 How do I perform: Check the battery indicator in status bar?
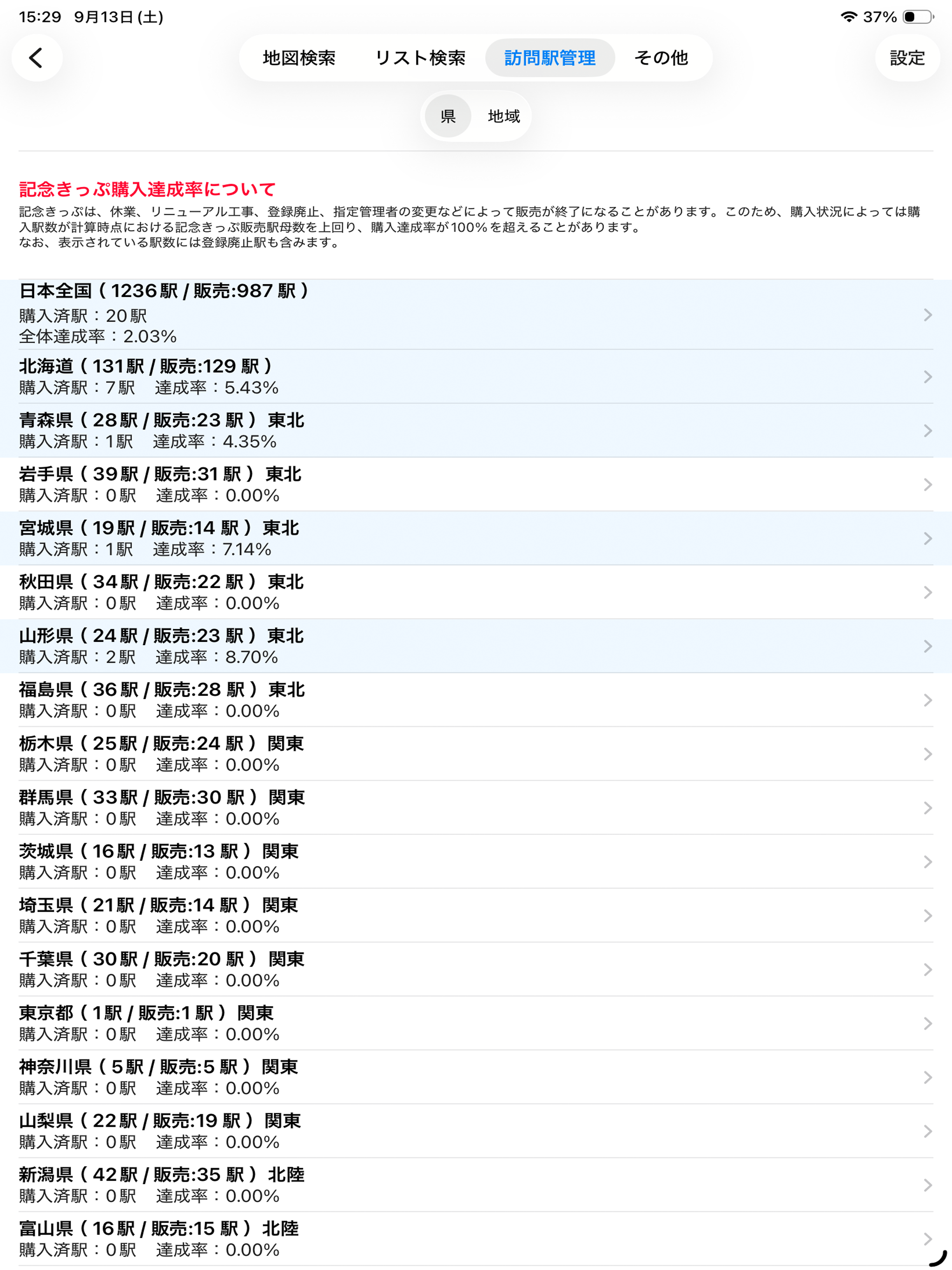(918, 17)
